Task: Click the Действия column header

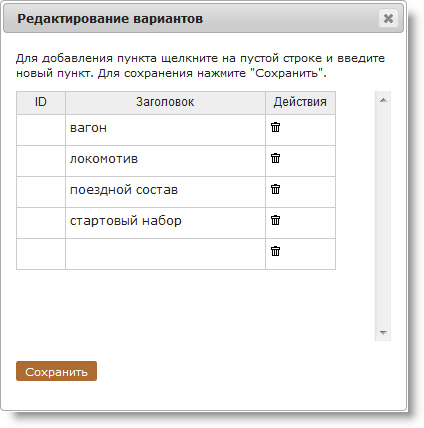Action: 300,103
